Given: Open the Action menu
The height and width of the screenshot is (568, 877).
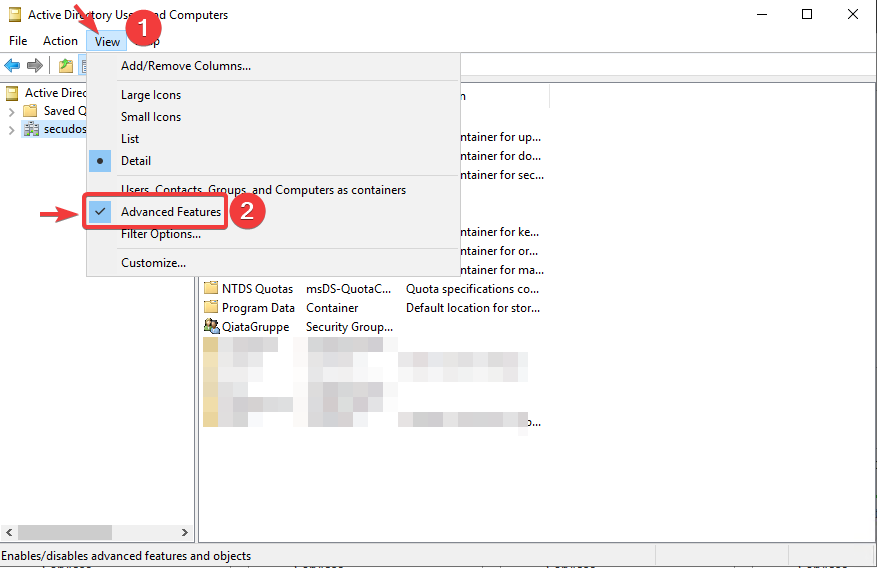Looking at the screenshot, I should [60, 41].
